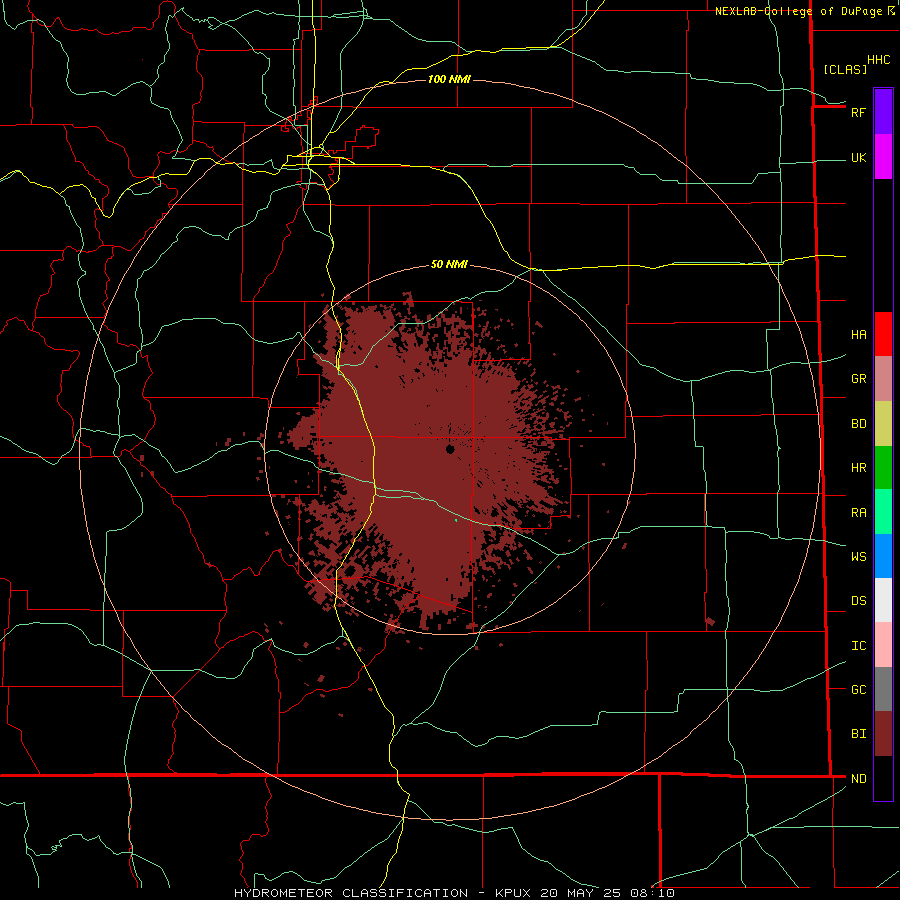
Task: Click the HA red legend swatch
Action: [883, 334]
